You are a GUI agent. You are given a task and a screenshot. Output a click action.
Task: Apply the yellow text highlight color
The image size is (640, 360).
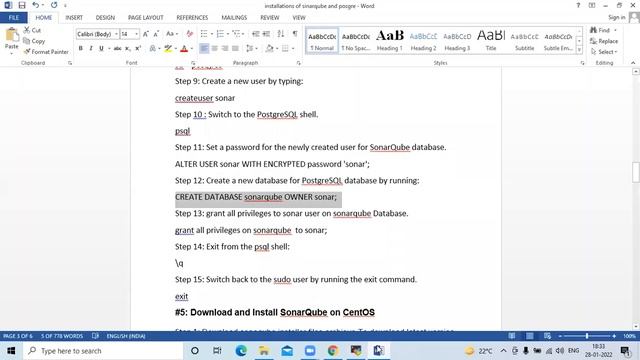pyautogui.click(x=168, y=49)
